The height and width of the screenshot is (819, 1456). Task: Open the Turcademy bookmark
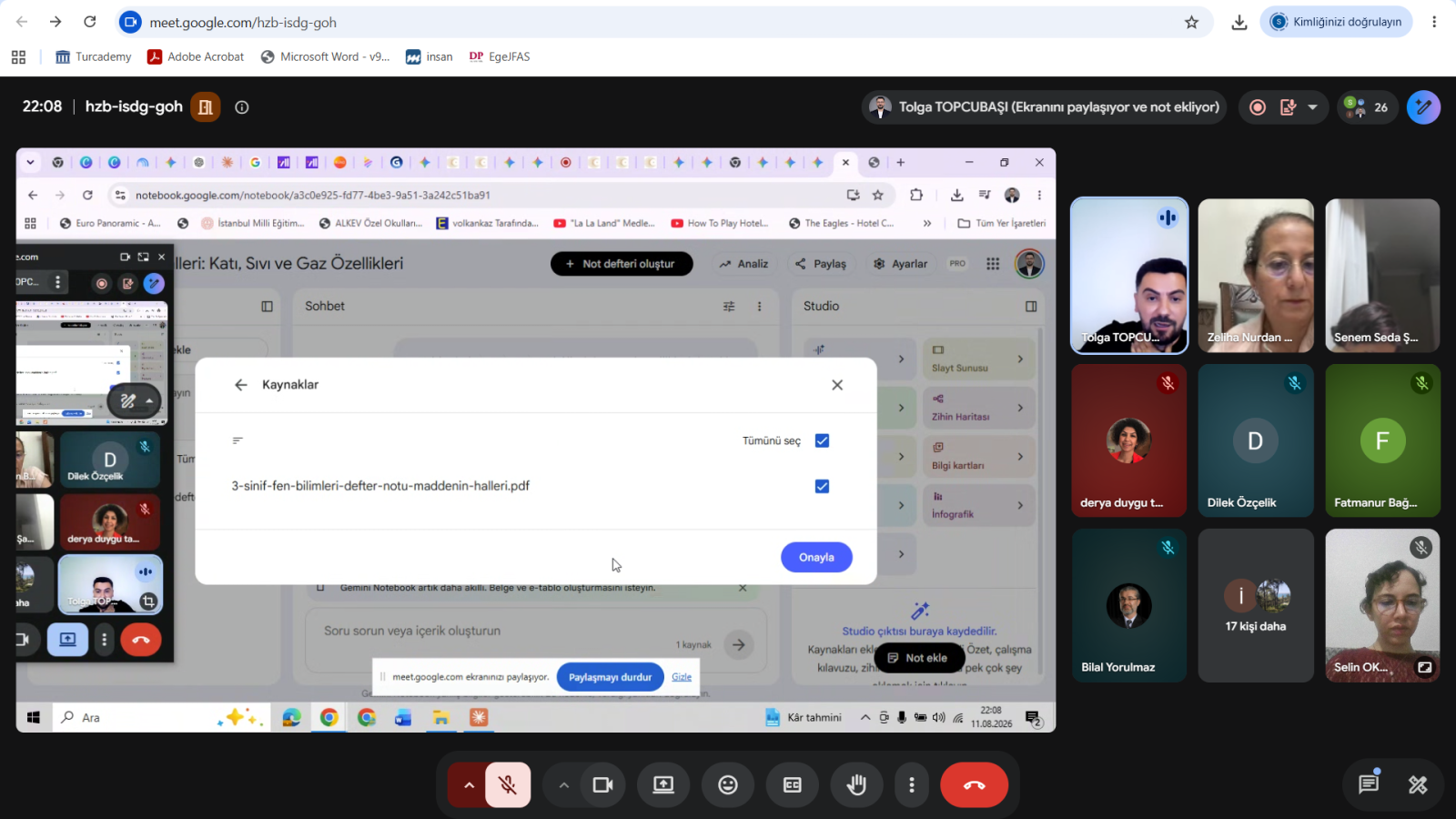coord(94,56)
